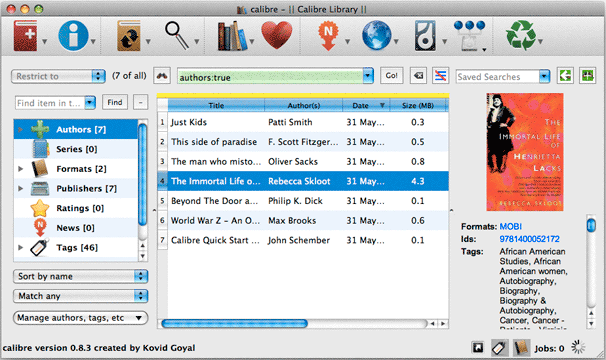606x360 pixels.
Task: Toggle book details status bar icon
Action: pyautogui.click(x=521, y=348)
